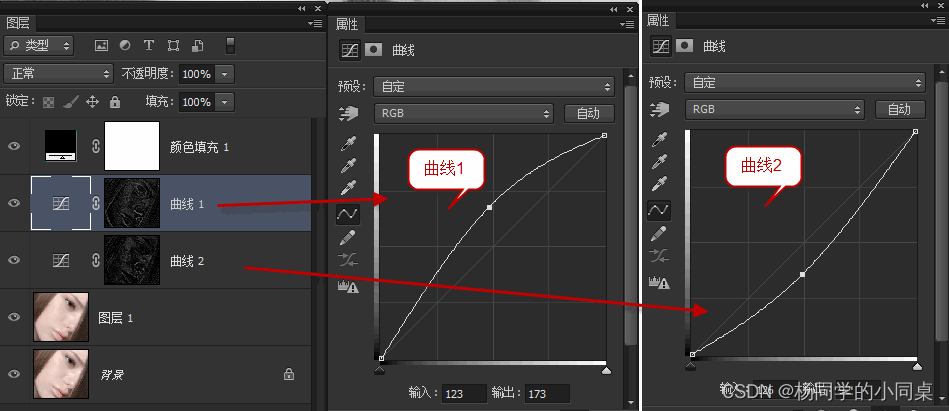Switch to the 图层 panel tab
Image resolution: width=949 pixels, height=411 pixels.
[x=18, y=24]
